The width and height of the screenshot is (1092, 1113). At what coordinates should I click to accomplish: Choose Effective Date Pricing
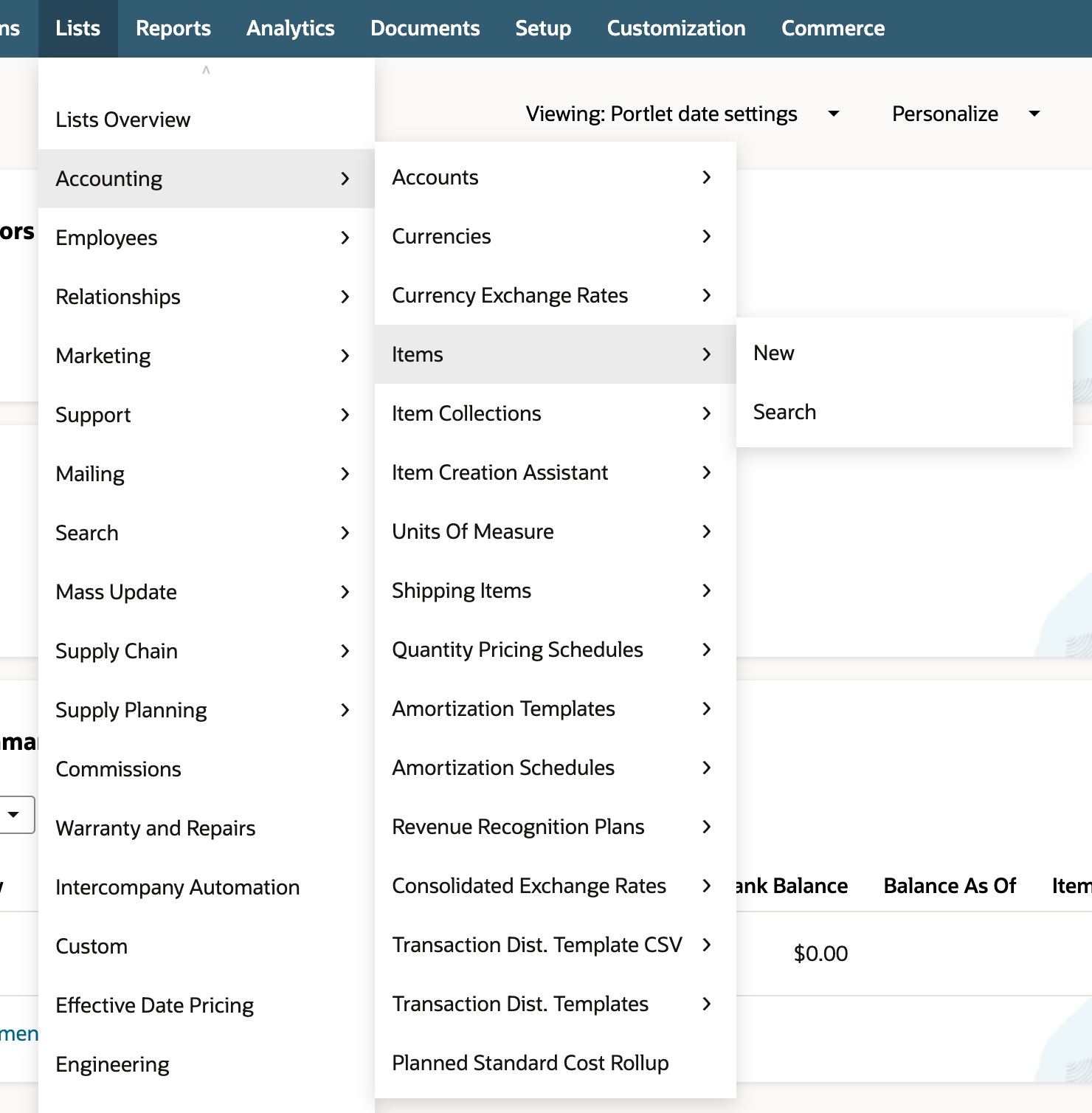click(207, 1005)
